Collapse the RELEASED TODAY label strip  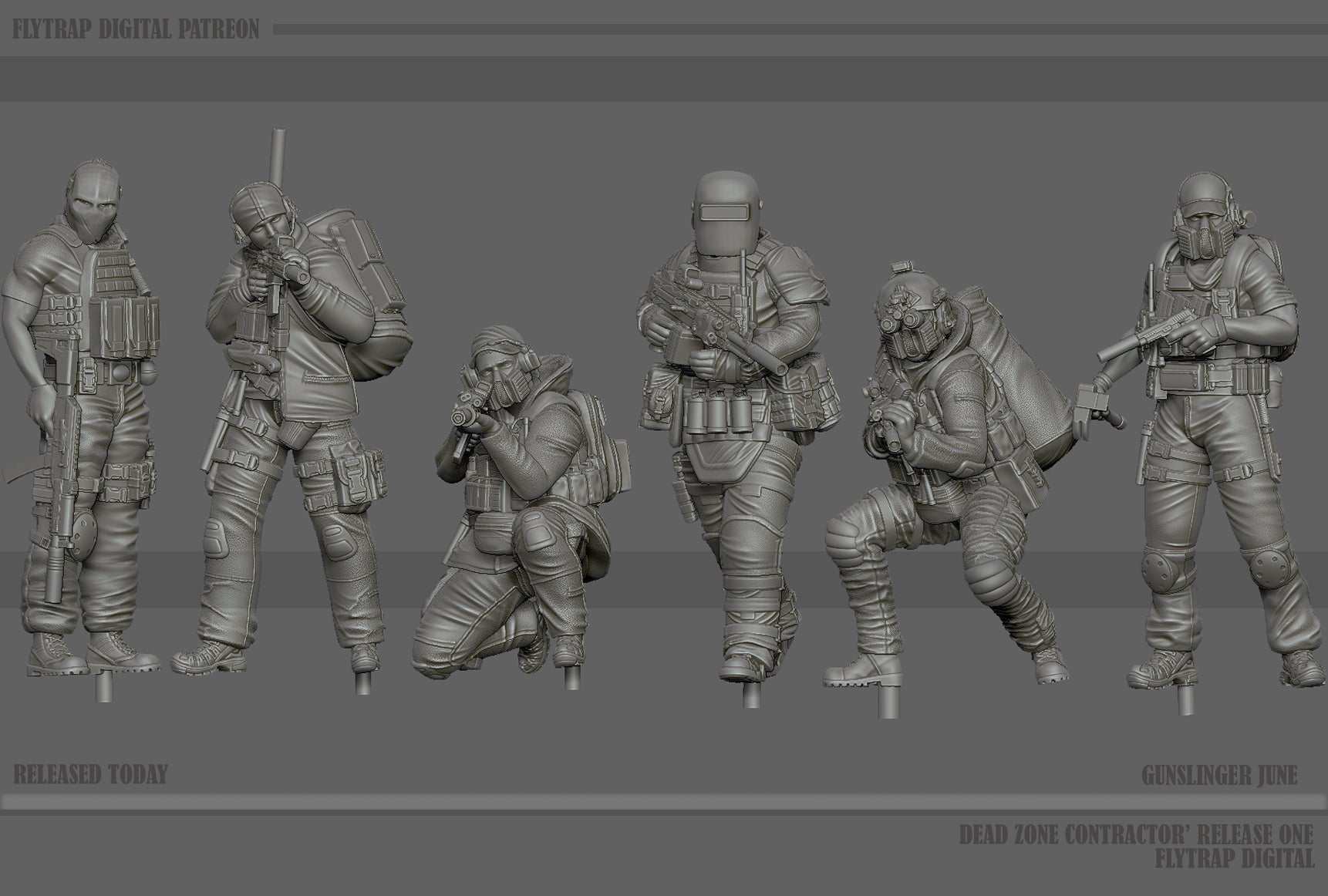93,770
